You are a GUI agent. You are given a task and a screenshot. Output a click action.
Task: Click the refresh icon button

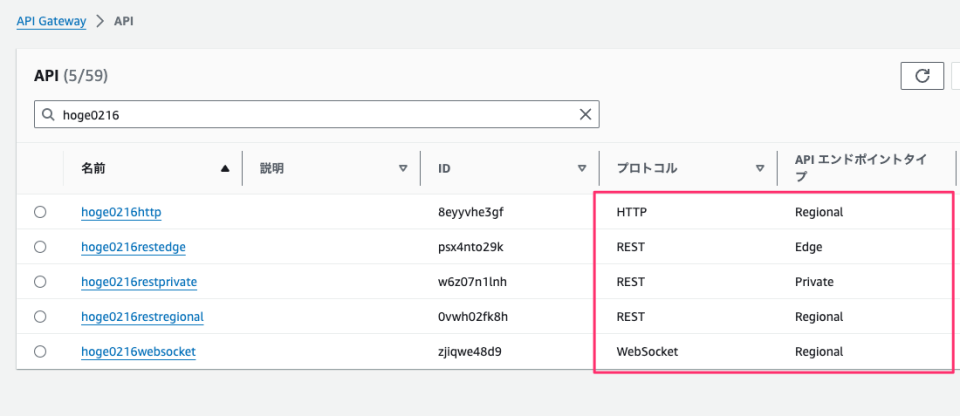(921, 76)
